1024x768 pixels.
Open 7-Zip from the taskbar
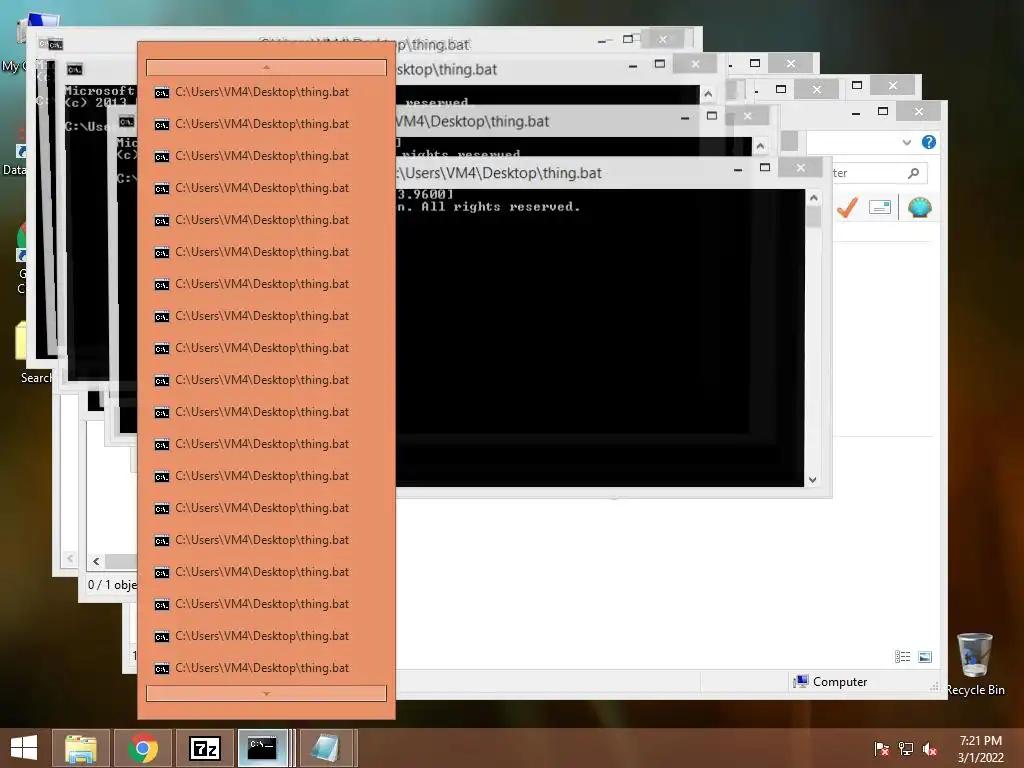pyautogui.click(x=204, y=748)
